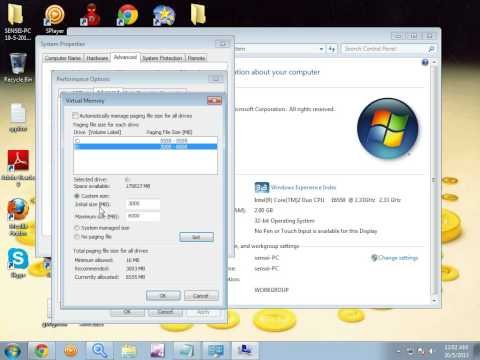
Task: Open the Google Chrome desktop shortcut
Action: 127,15
